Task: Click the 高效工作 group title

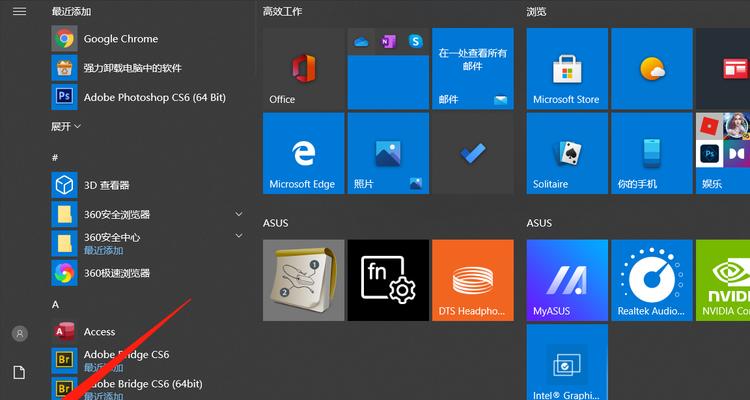Action: (282, 11)
